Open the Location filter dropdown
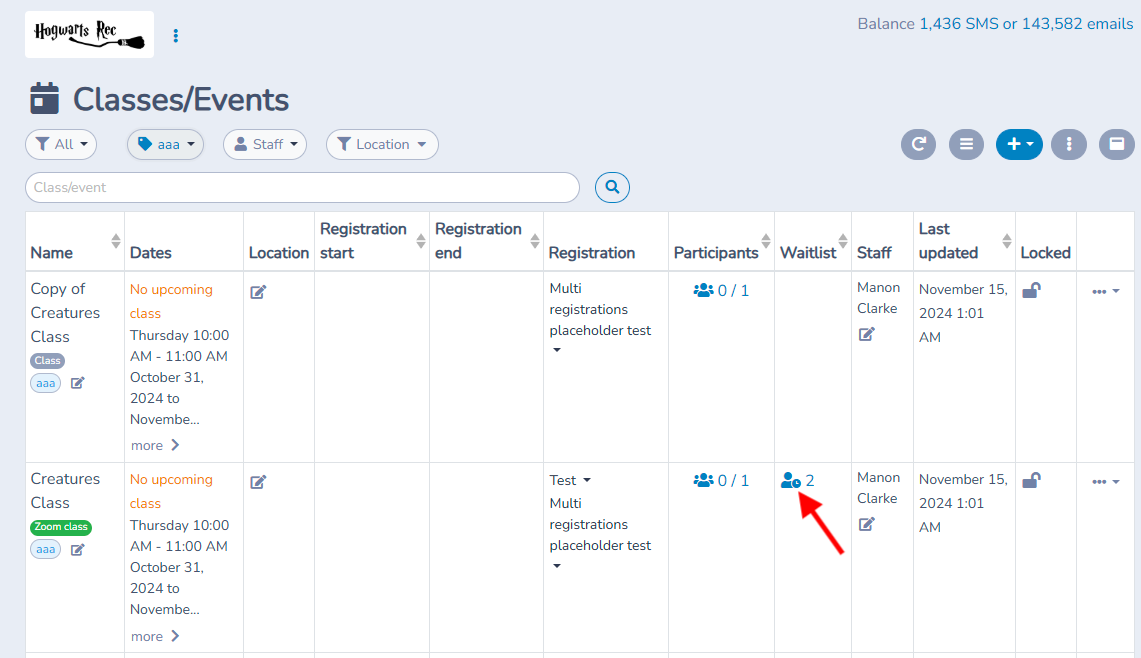1141x658 pixels. click(382, 144)
